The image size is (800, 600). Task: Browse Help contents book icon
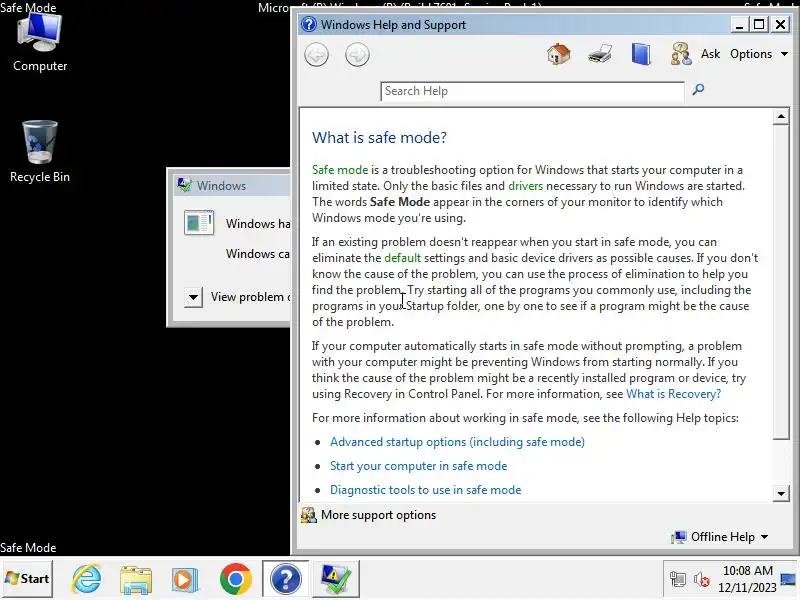[x=641, y=54]
